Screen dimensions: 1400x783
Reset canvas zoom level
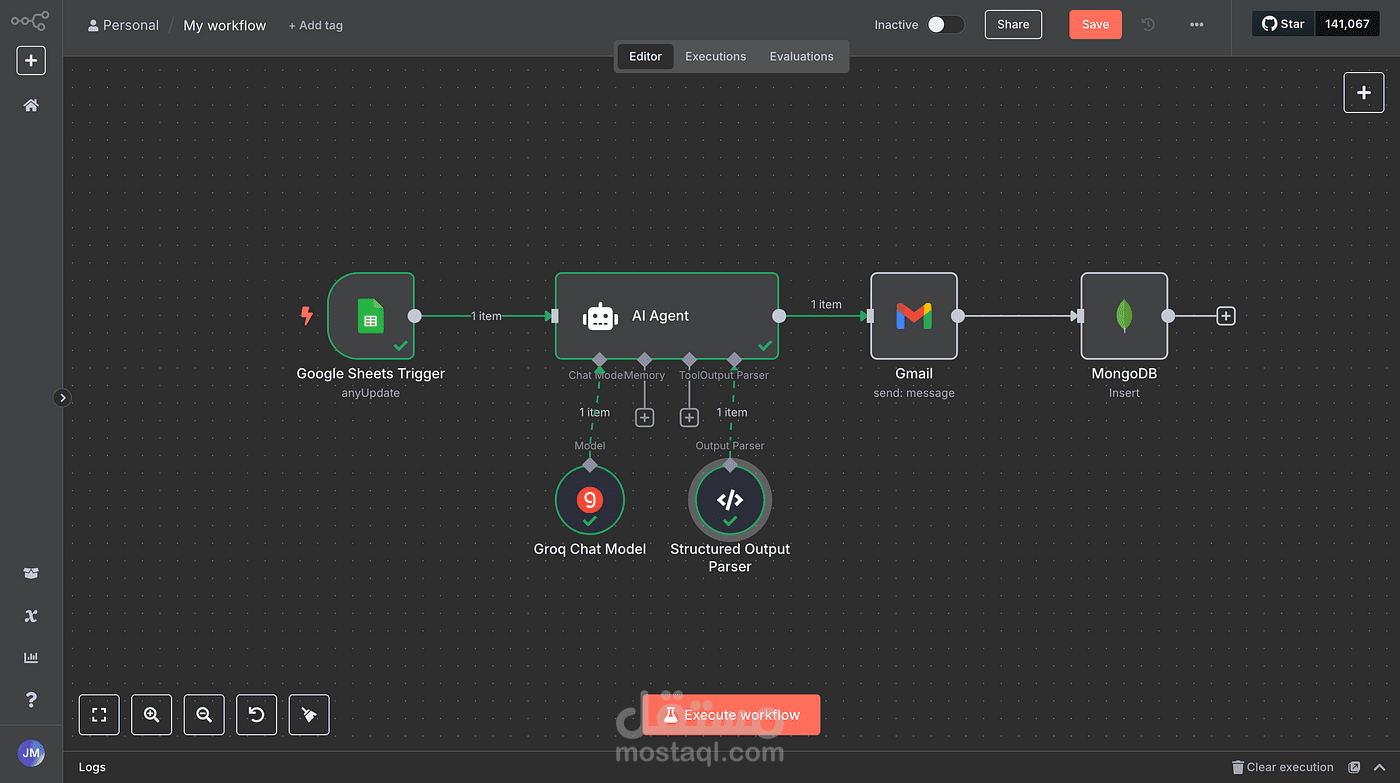click(x=256, y=715)
